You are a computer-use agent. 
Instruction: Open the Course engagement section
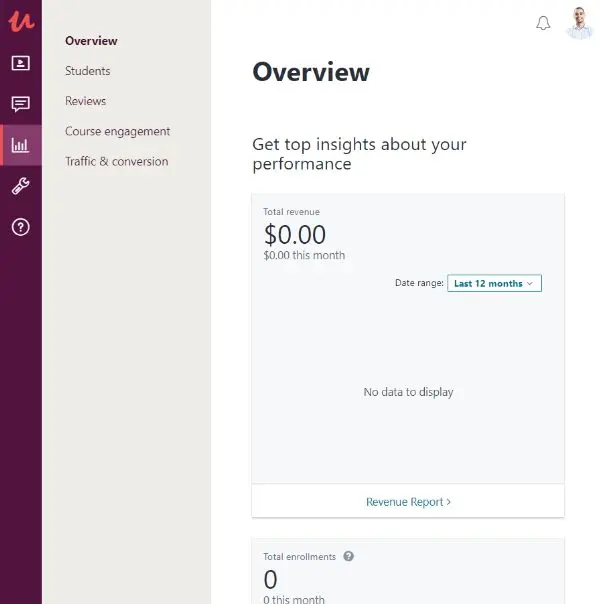click(x=117, y=131)
